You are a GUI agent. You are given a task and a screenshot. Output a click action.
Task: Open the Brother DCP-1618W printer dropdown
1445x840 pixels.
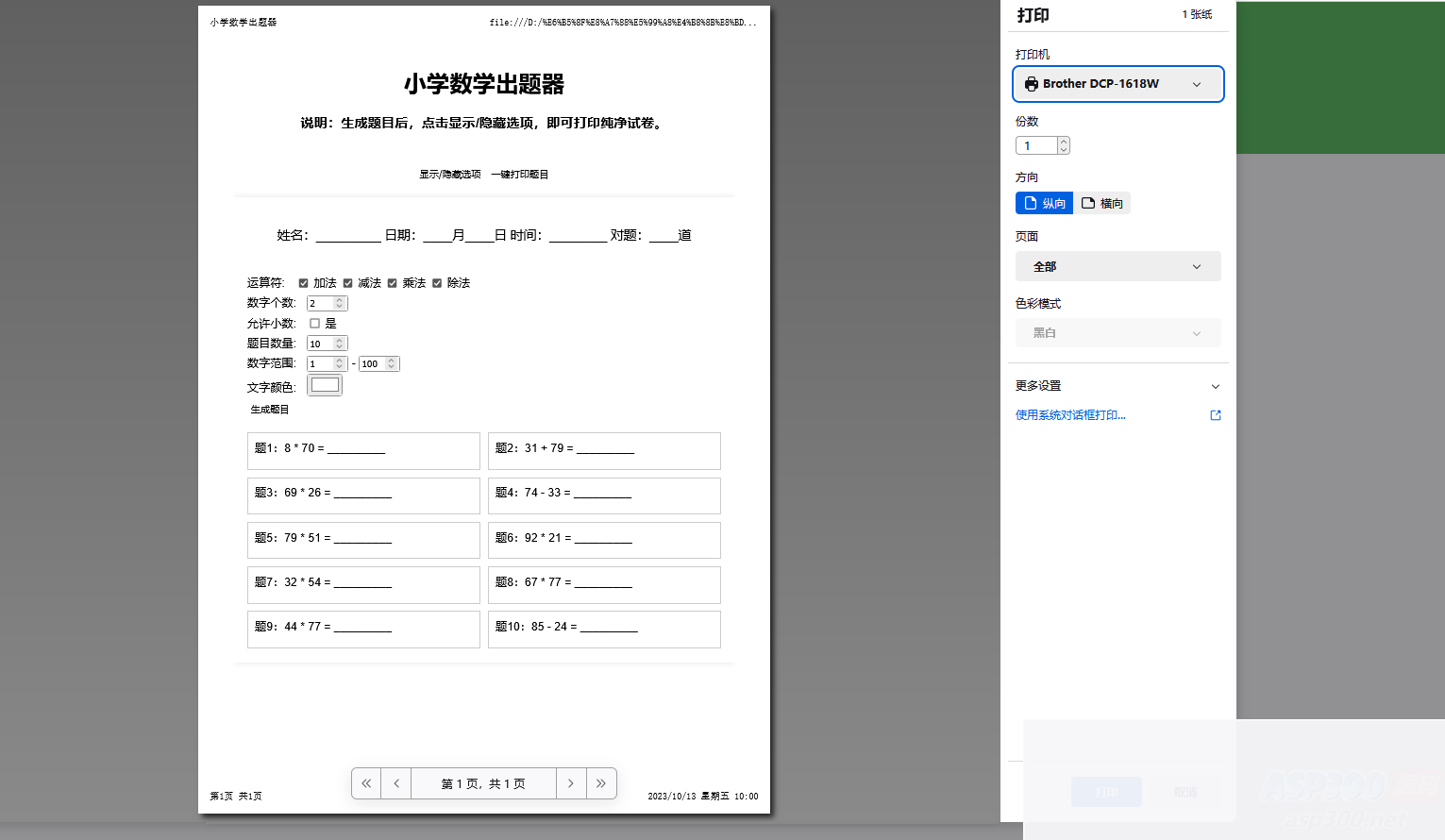[x=1117, y=83]
